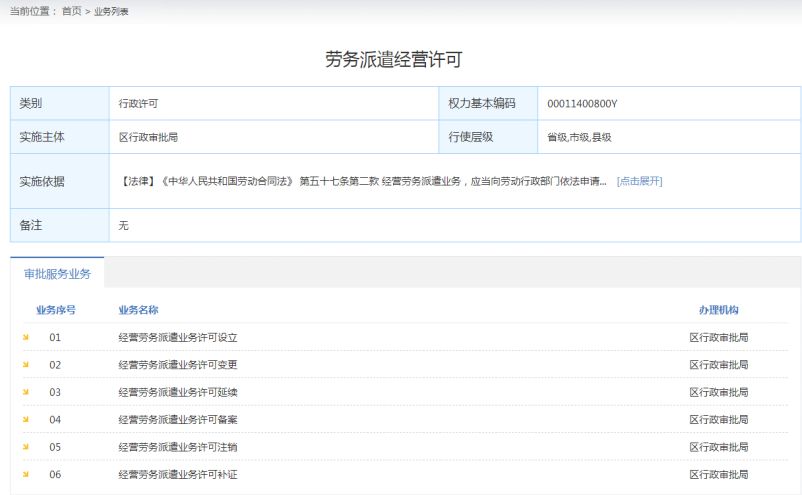Click the arrow icon beside row 05
The image size is (802, 495).
[26, 446]
